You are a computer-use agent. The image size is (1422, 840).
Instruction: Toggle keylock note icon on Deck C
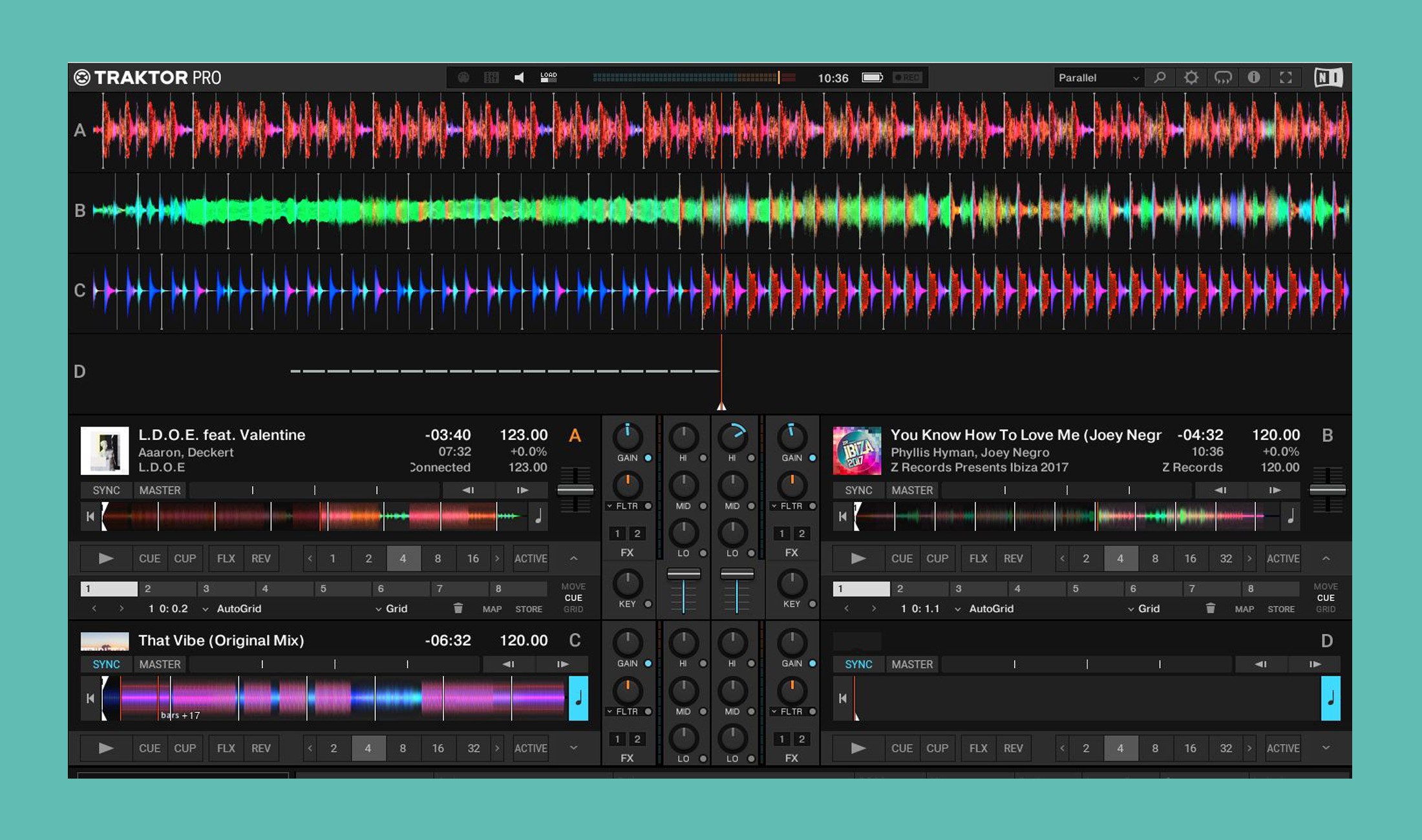click(x=578, y=698)
